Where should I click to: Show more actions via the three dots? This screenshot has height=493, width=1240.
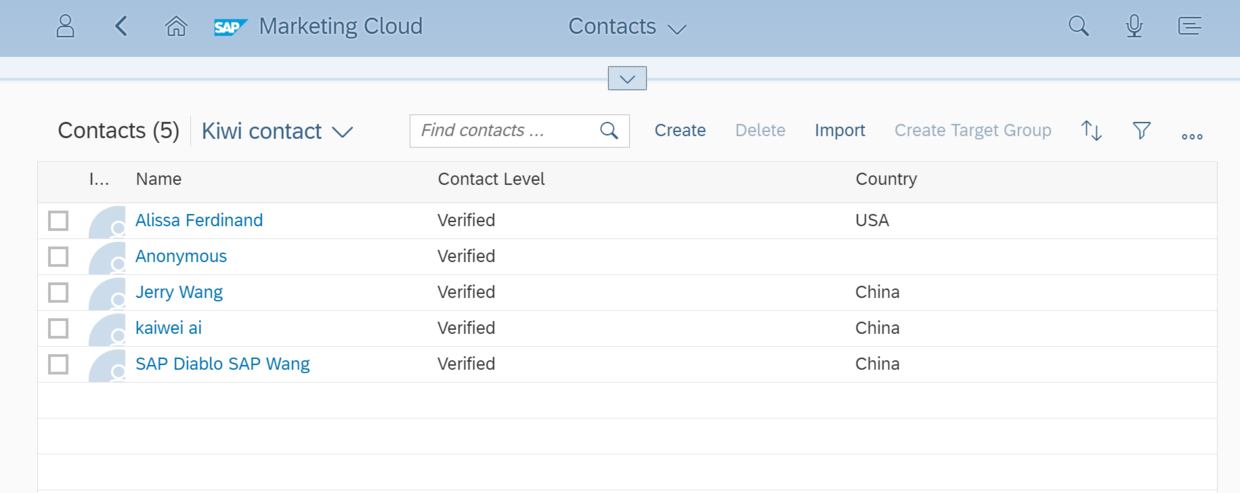1192,136
